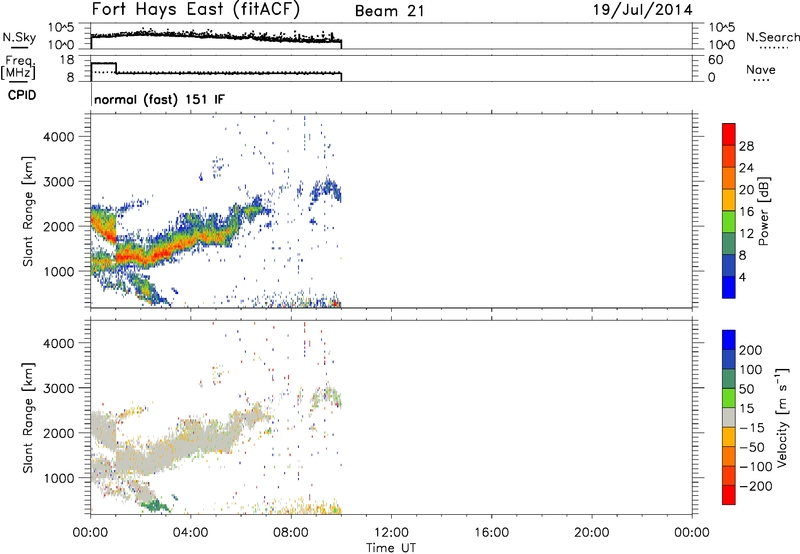Click the '200' tick on Velocity colorbar
Screen dimensions: 800x554
751,350
